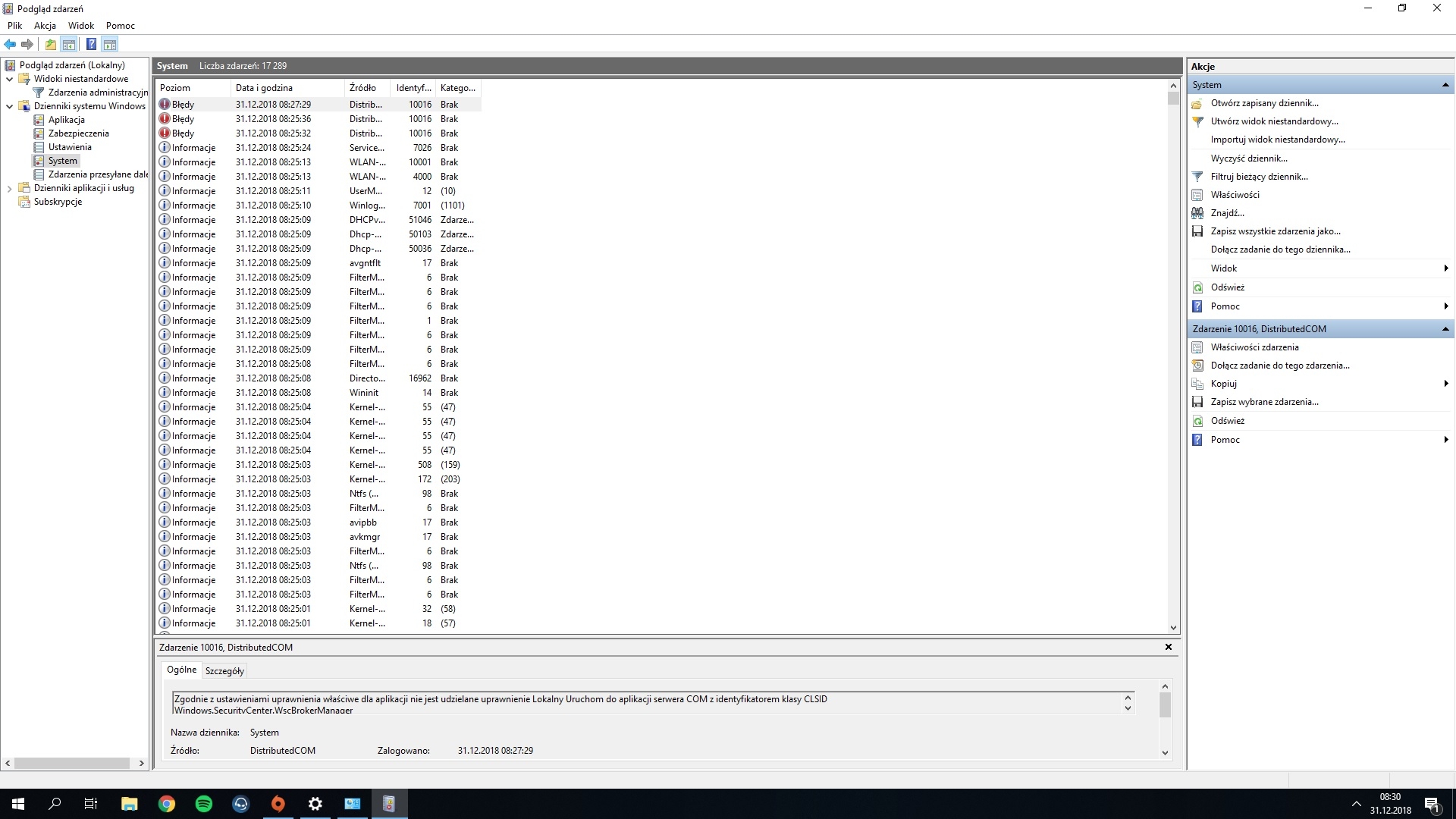Click the Otwórz zapisany dziennik folder icon
This screenshot has height=819, width=1456.
coord(1197,103)
